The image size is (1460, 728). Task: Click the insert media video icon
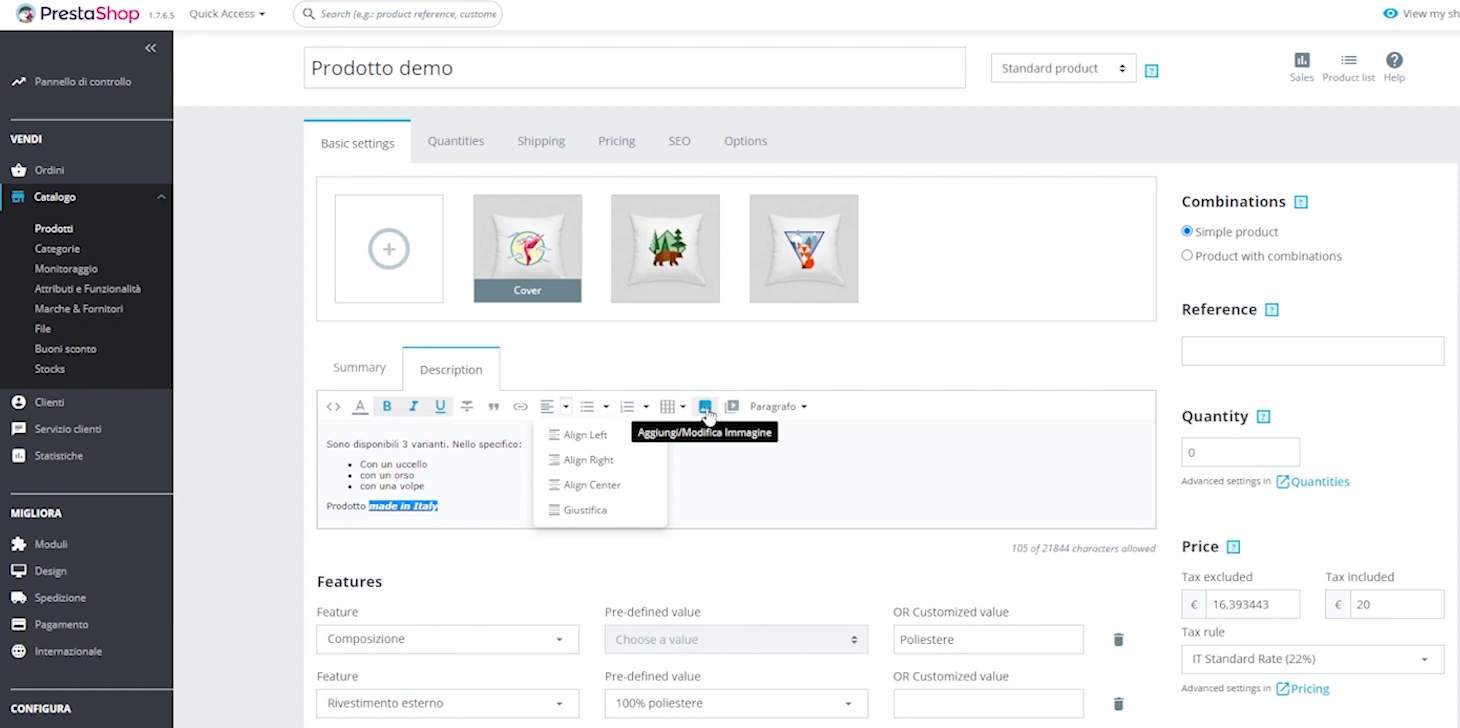pos(731,406)
